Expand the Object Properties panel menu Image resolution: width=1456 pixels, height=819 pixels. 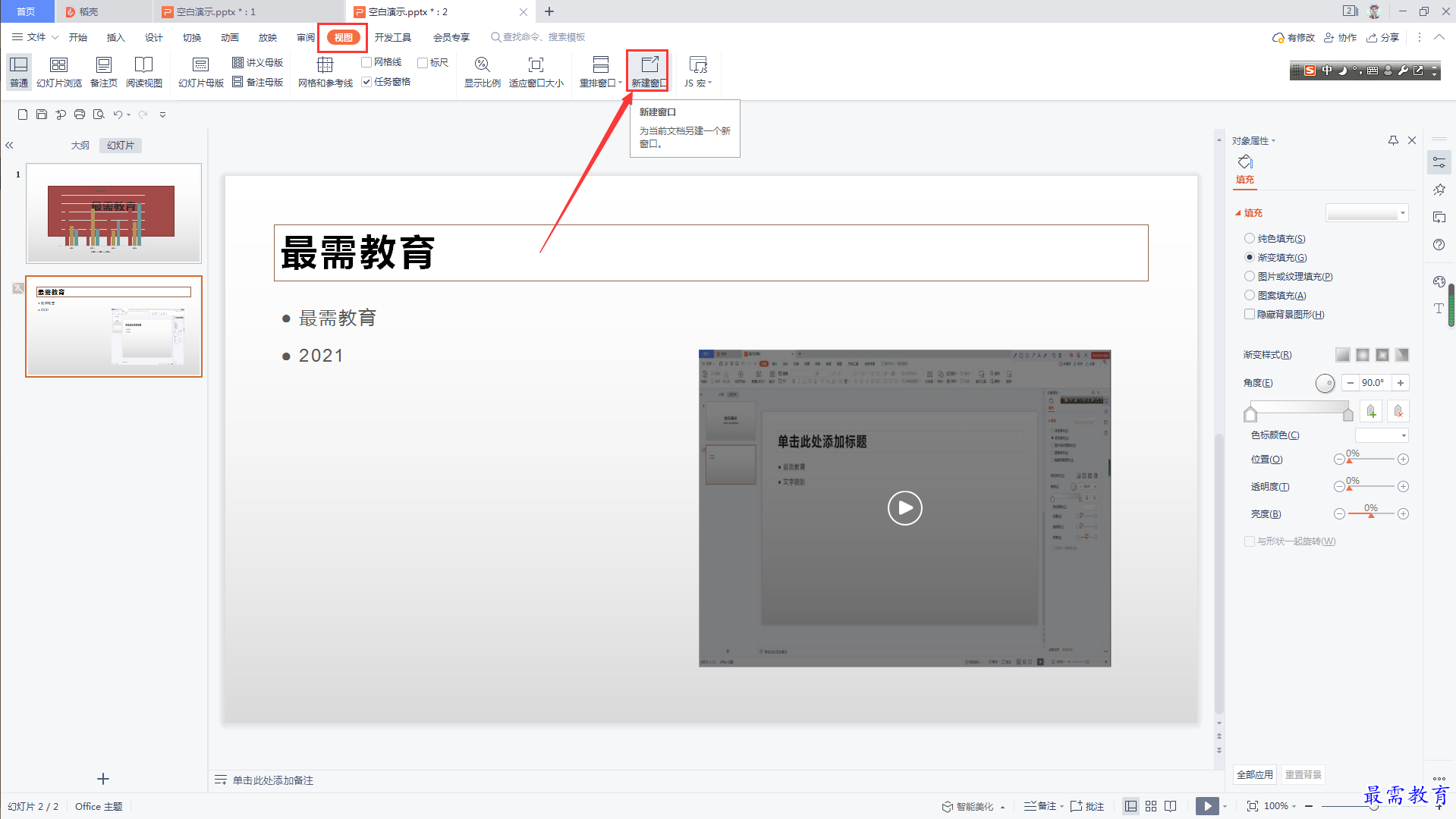point(1274,141)
